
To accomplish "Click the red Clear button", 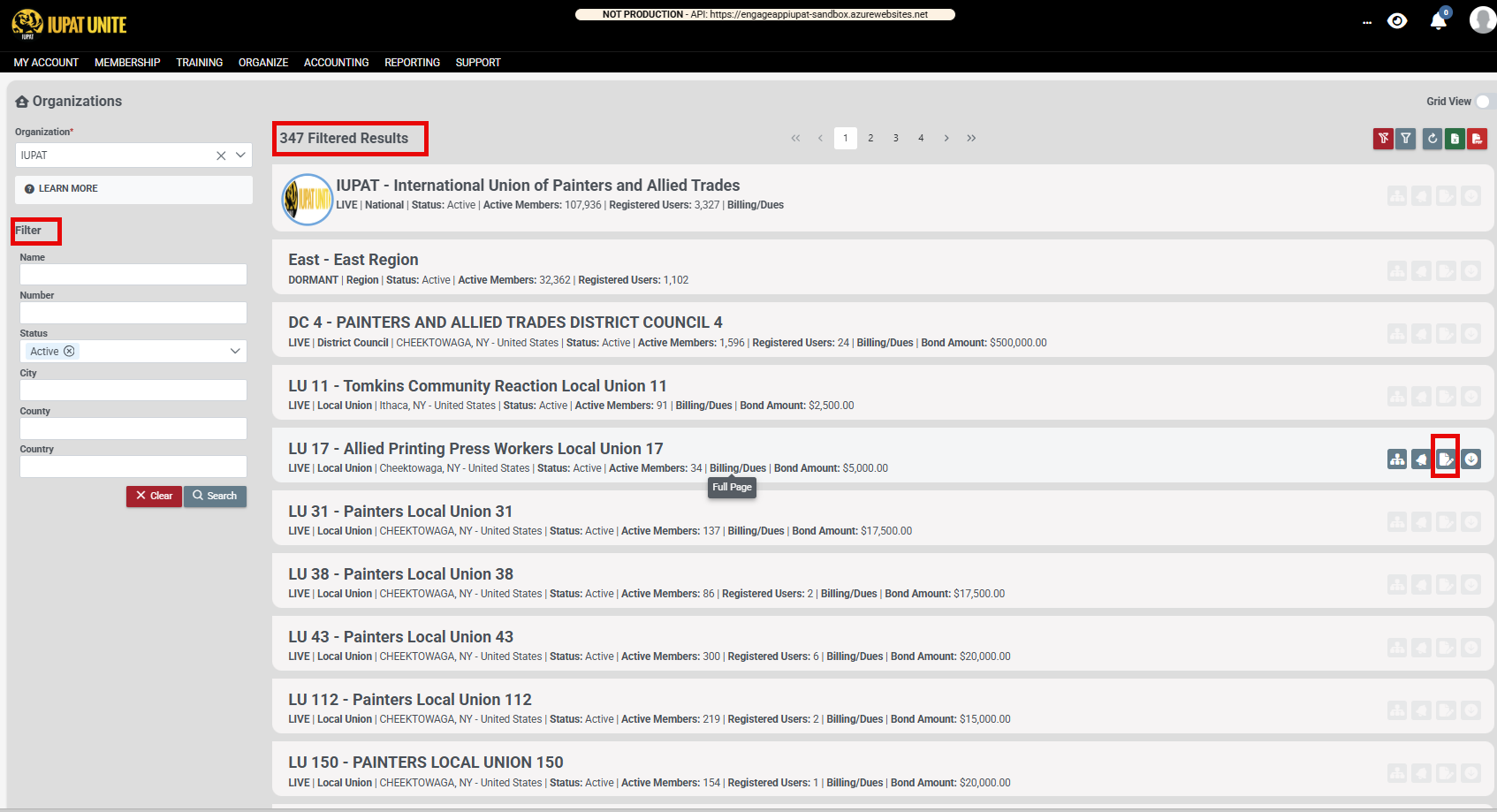I will (x=154, y=497).
